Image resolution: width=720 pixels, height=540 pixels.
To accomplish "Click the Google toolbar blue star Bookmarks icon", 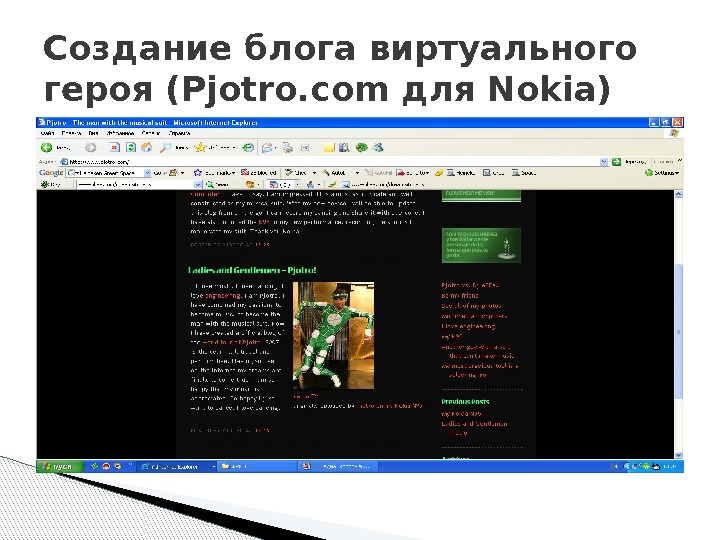I will coord(198,173).
